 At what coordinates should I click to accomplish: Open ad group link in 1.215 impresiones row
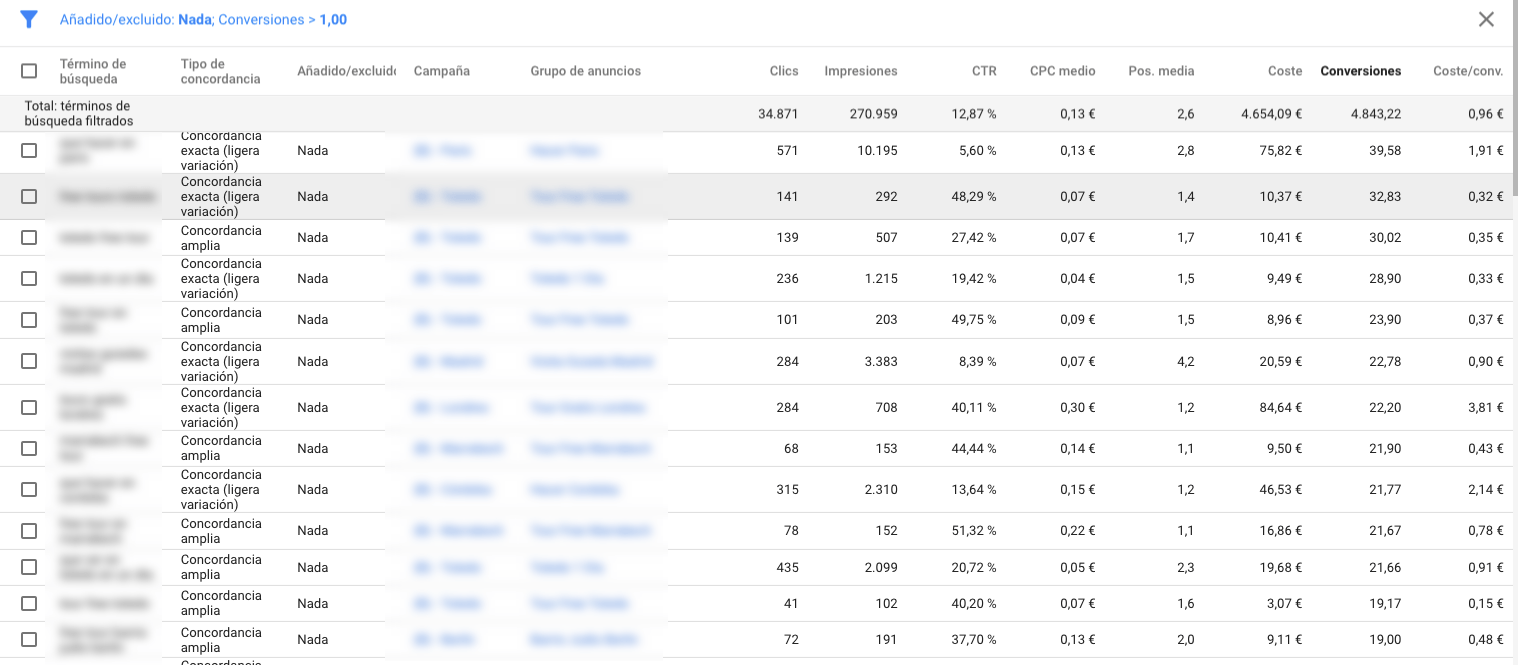tap(567, 279)
